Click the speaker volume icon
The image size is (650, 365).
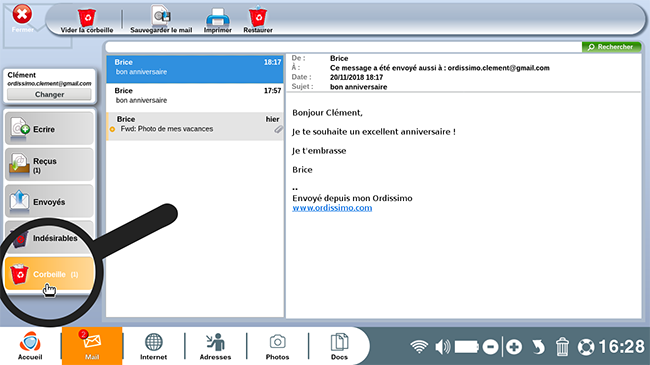[x=442, y=347]
